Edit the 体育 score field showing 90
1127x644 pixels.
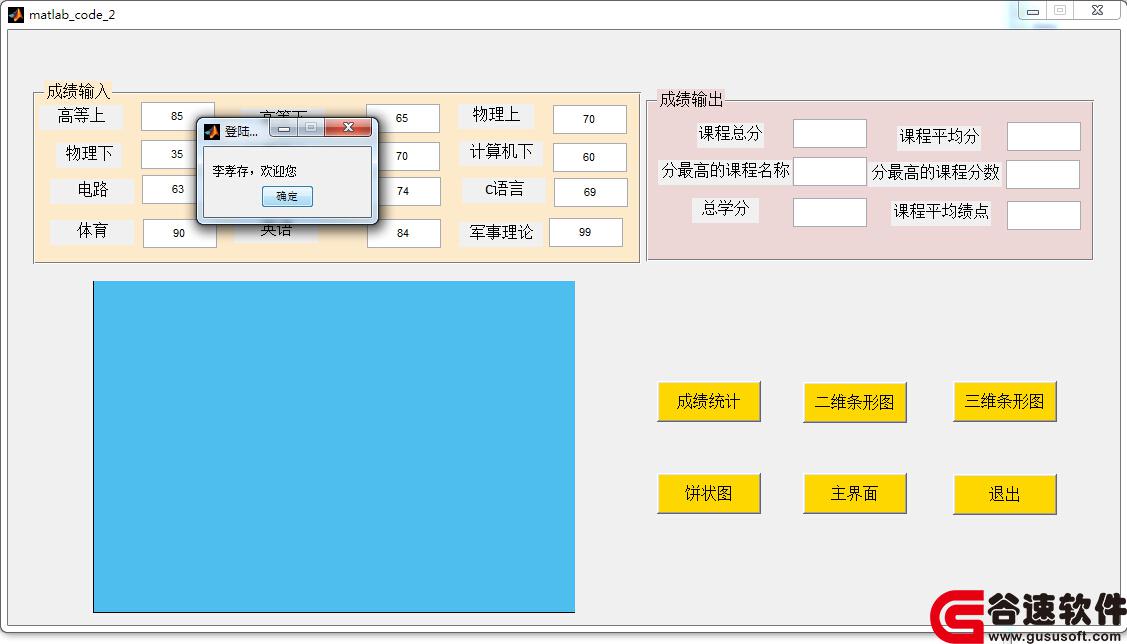click(x=180, y=234)
